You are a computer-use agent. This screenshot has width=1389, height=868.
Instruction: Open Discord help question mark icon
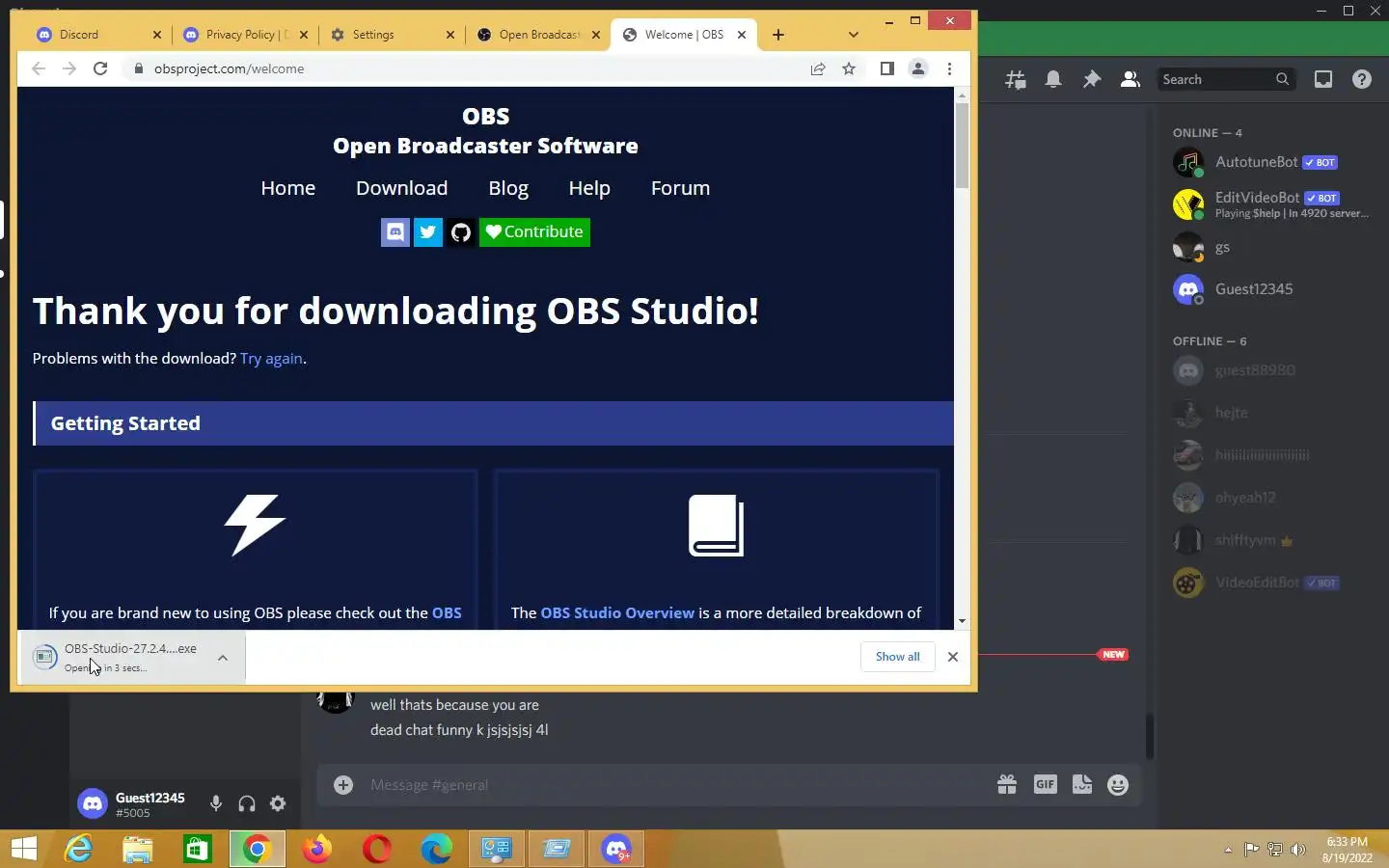(1362, 80)
